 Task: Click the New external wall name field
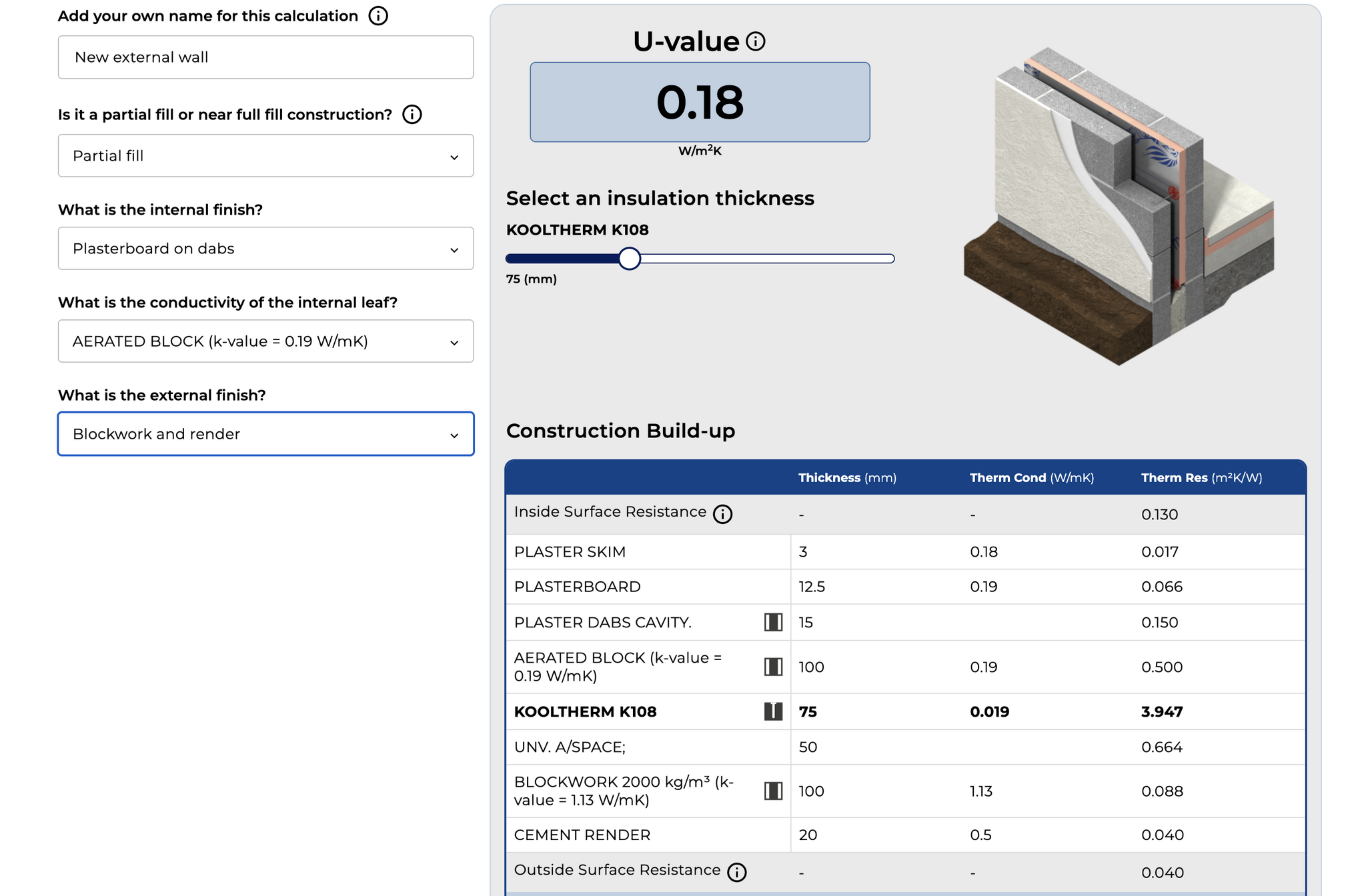point(265,57)
